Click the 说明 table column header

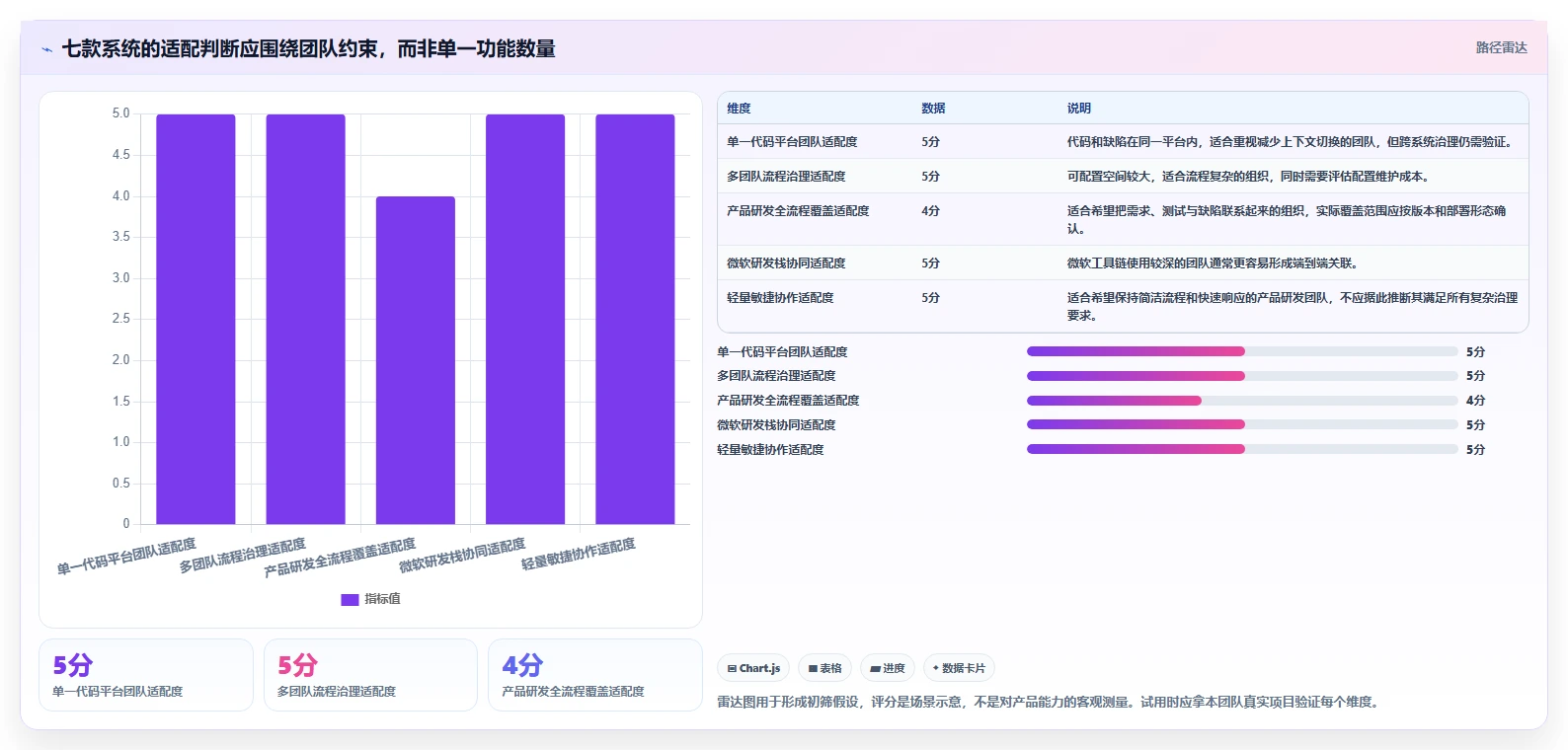(x=1078, y=109)
